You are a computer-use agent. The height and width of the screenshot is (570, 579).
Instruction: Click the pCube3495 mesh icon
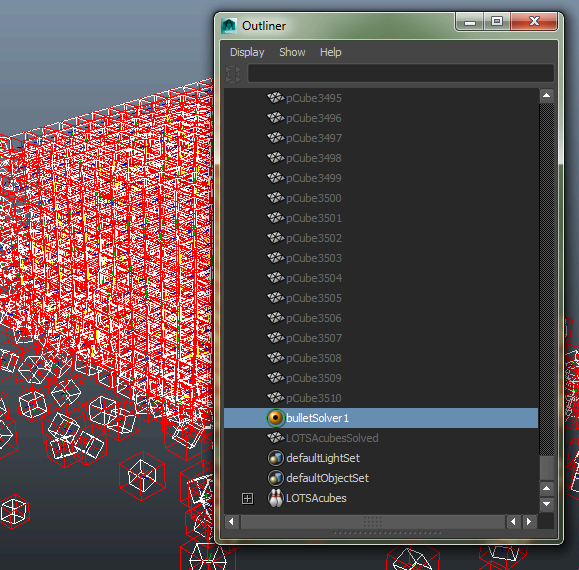pos(275,98)
